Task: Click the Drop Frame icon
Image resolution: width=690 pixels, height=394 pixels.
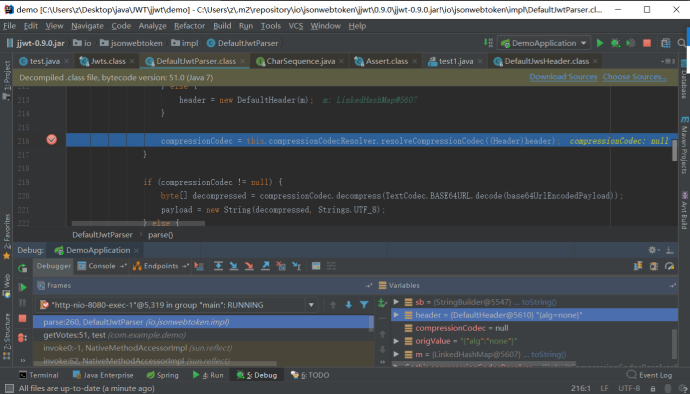Action: click(x=281, y=266)
